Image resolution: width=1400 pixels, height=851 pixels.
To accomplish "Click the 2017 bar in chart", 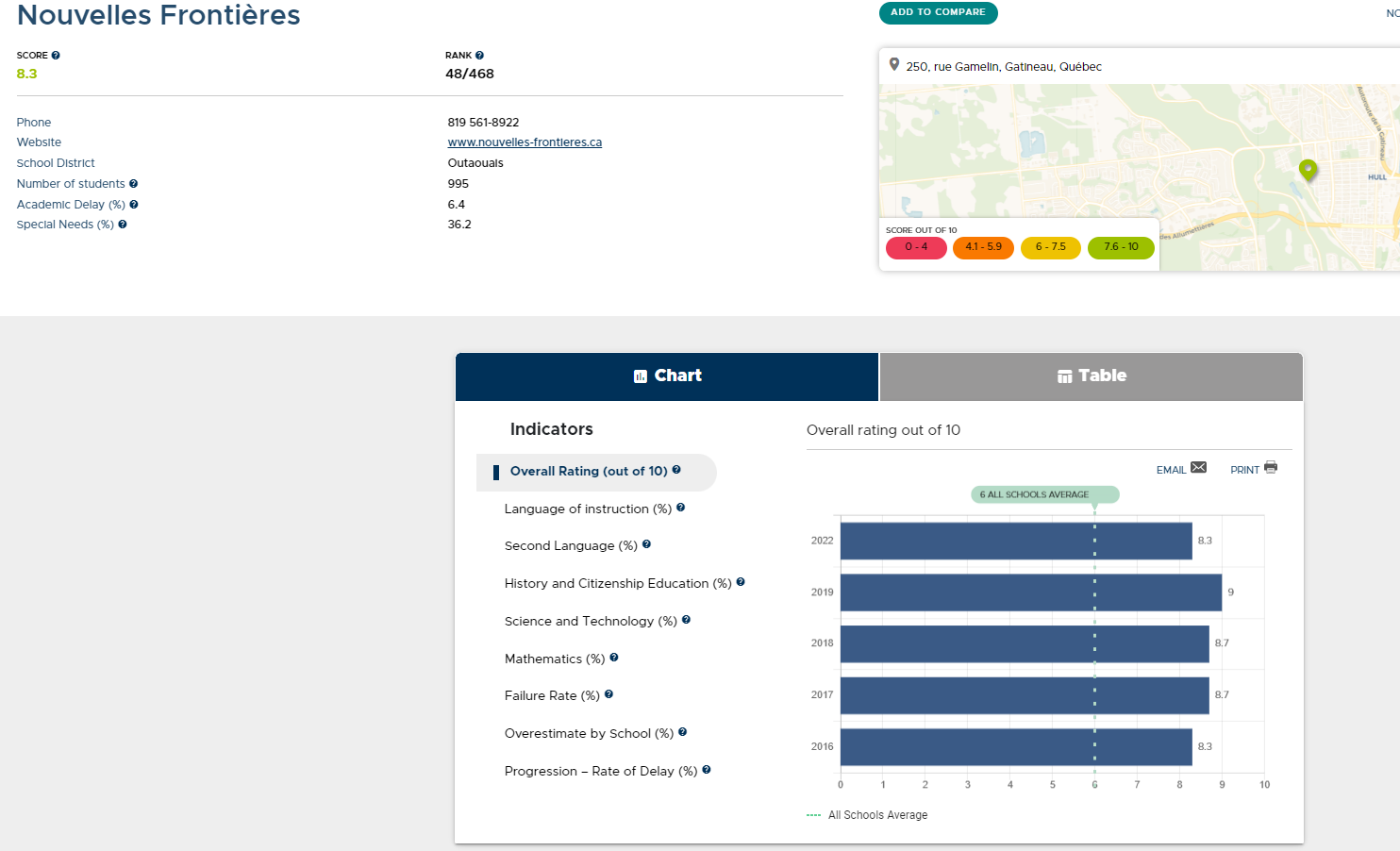I will [x=1025, y=695].
